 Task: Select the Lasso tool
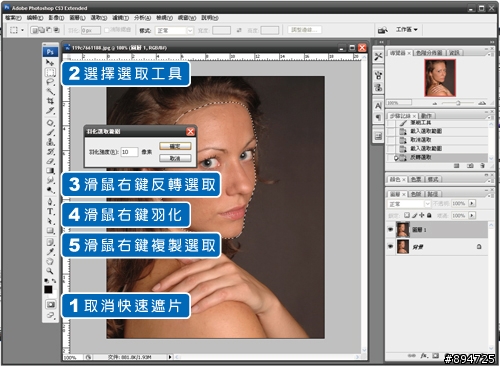50,82
